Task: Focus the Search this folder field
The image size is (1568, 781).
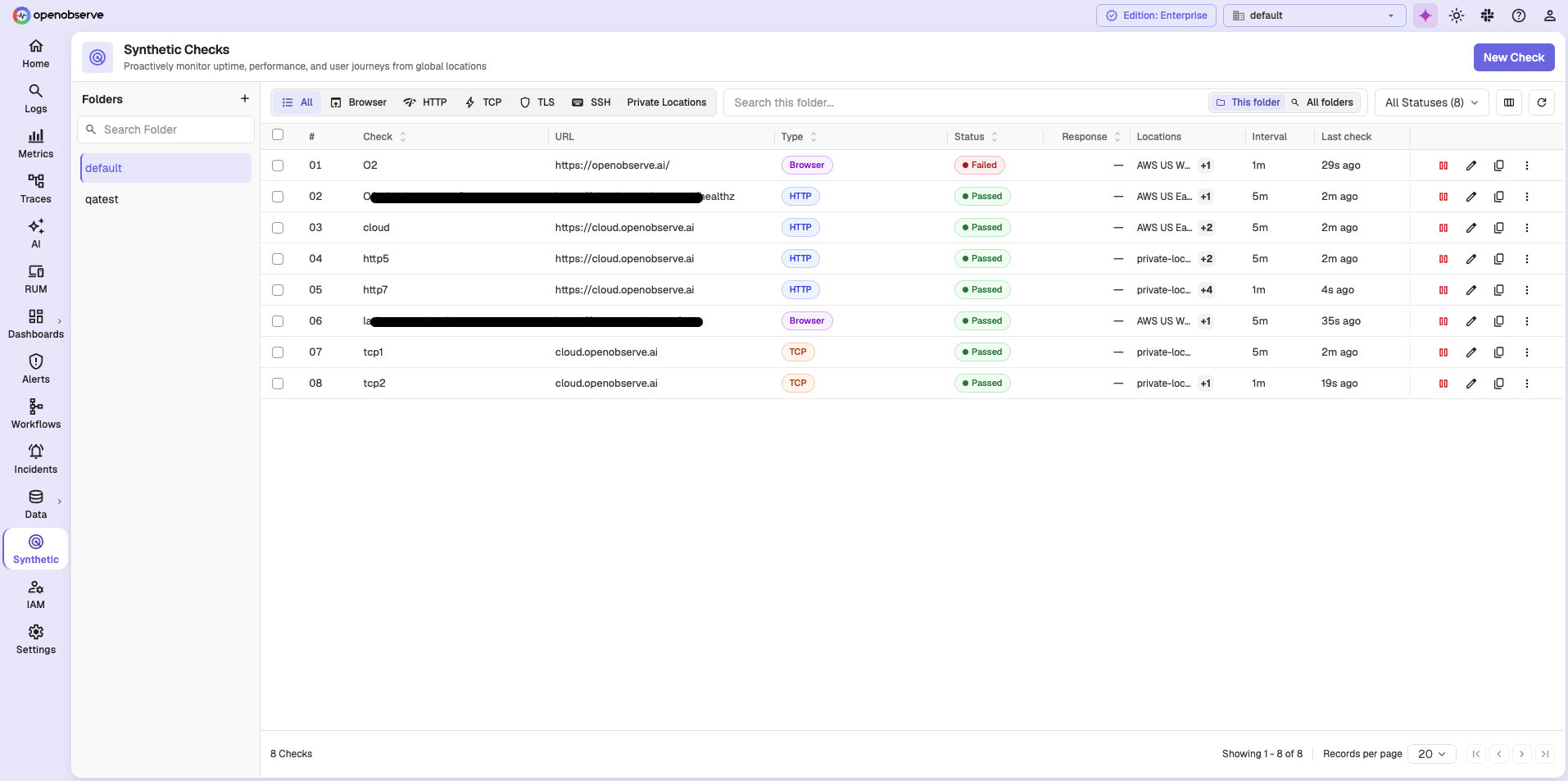Action: (965, 102)
